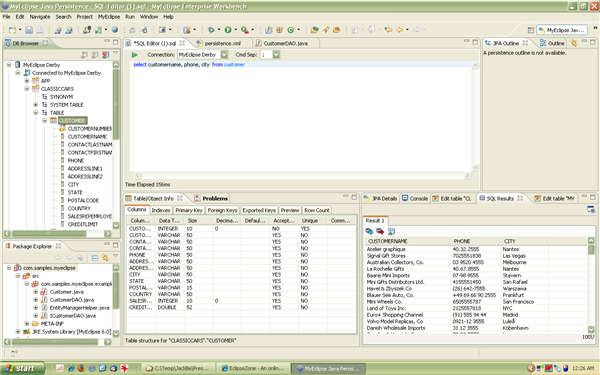
Task: Collapse the CUSTOMER table node
Action: point(45,121)
